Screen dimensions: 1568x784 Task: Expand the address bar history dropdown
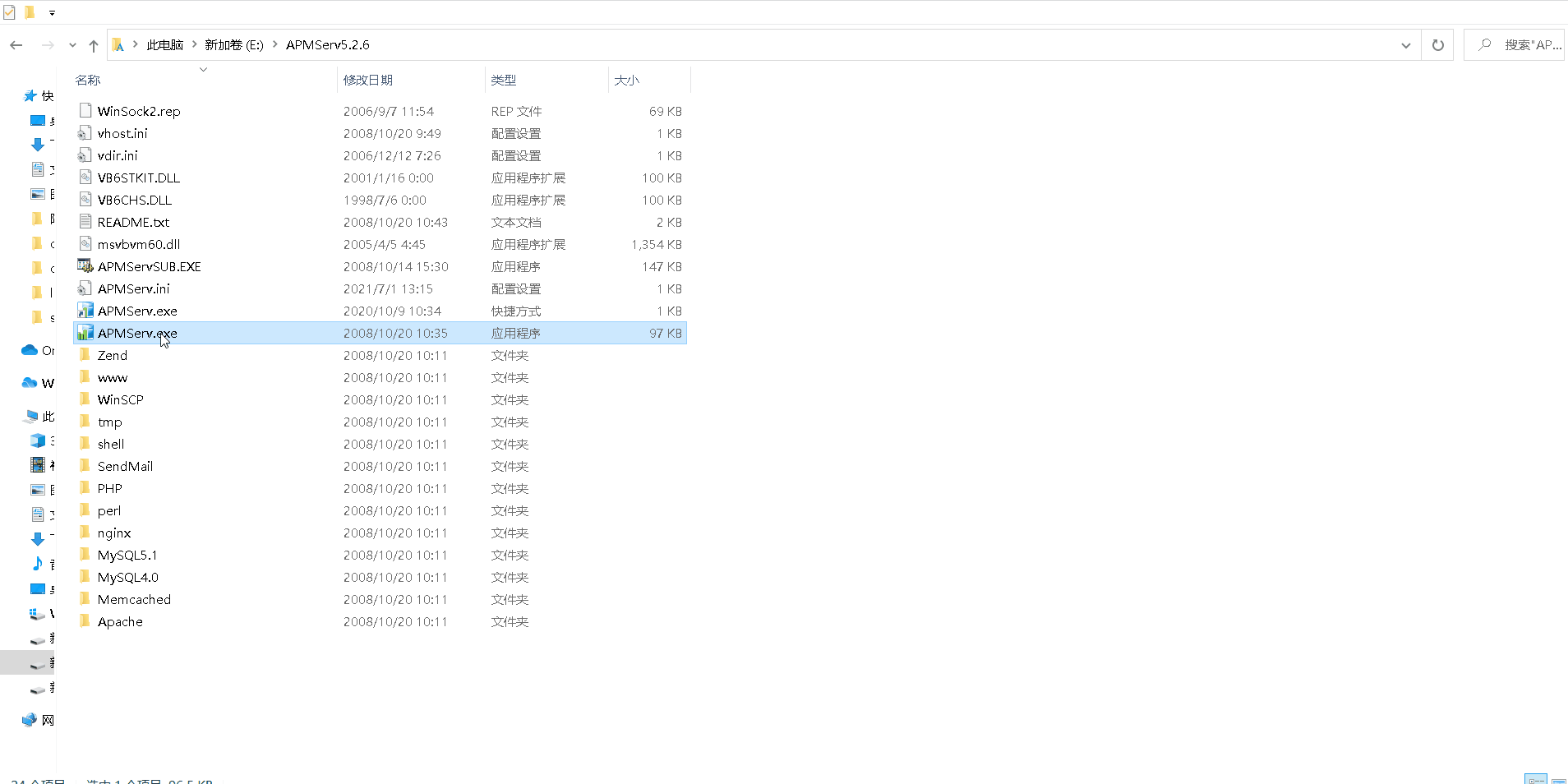coord(1405,45)
